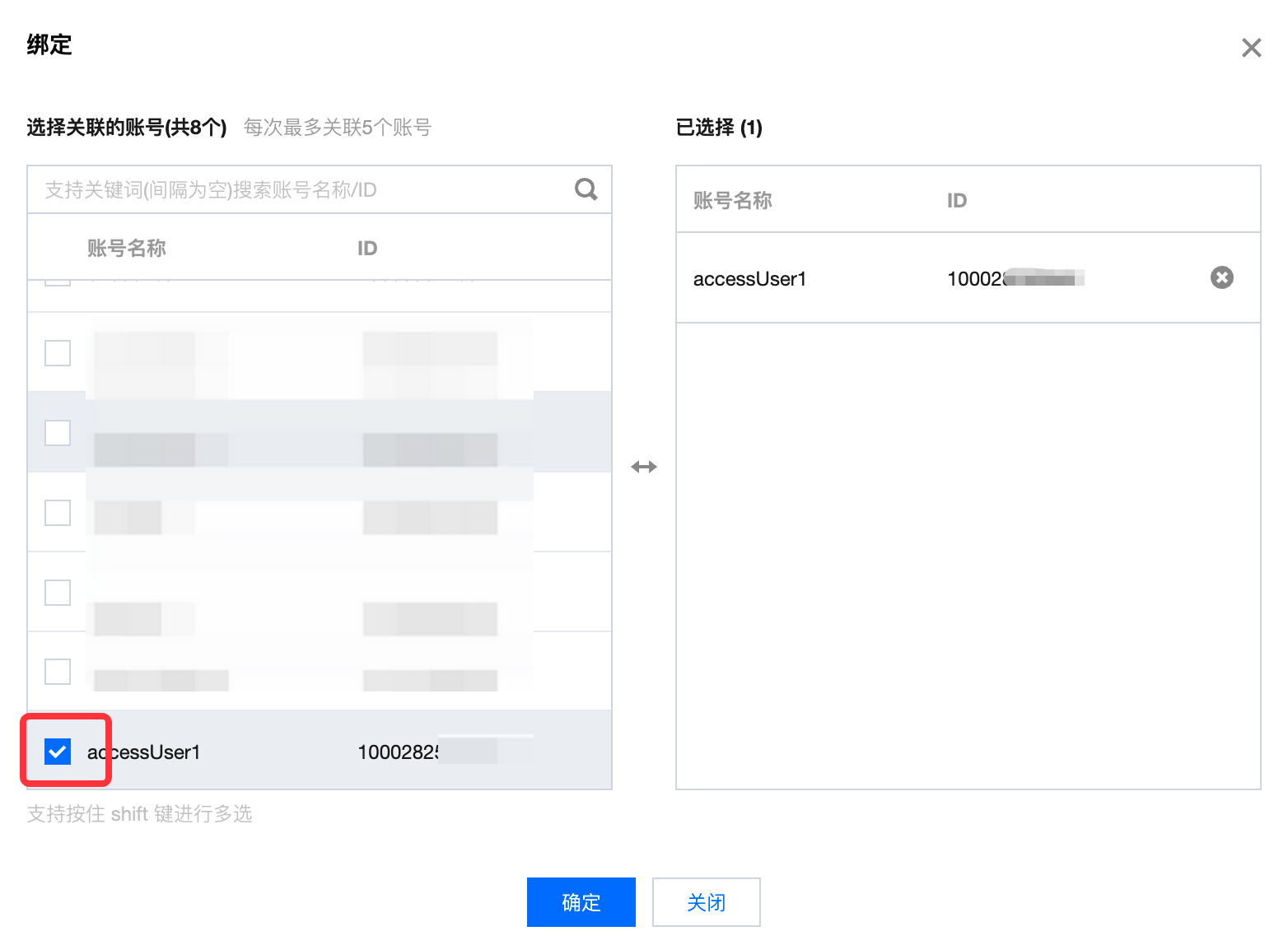
Task: Click the double-arrow transfer icon between panels
Action: click(x=643, y=467)
